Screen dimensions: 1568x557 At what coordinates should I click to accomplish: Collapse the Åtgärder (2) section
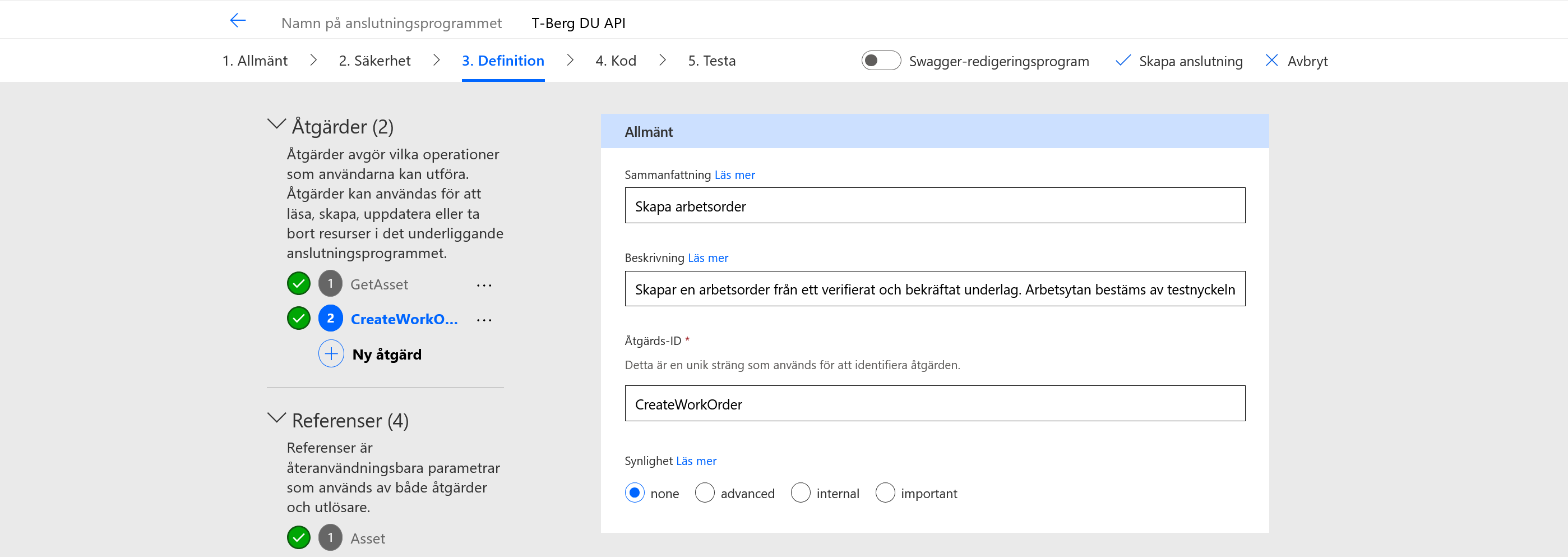tap(276, 124)
